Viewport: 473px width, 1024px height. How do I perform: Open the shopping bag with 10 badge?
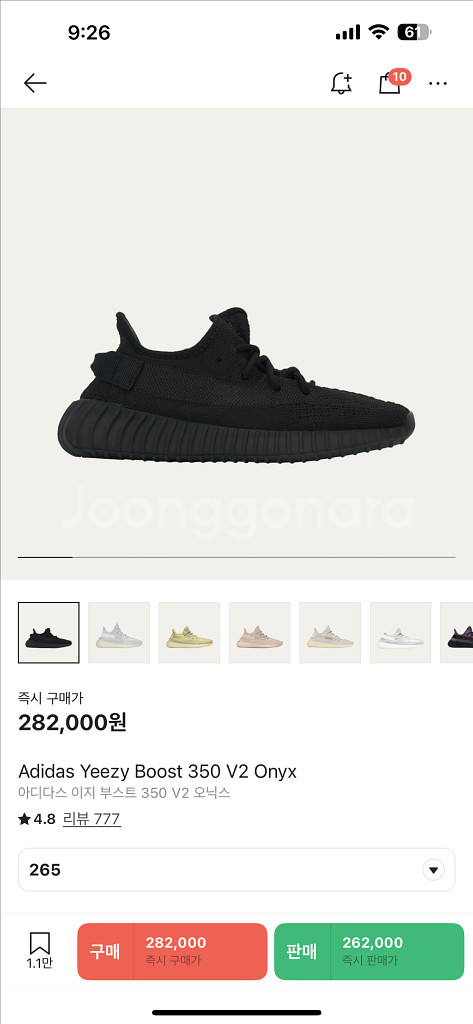click(x=393, y=82)
